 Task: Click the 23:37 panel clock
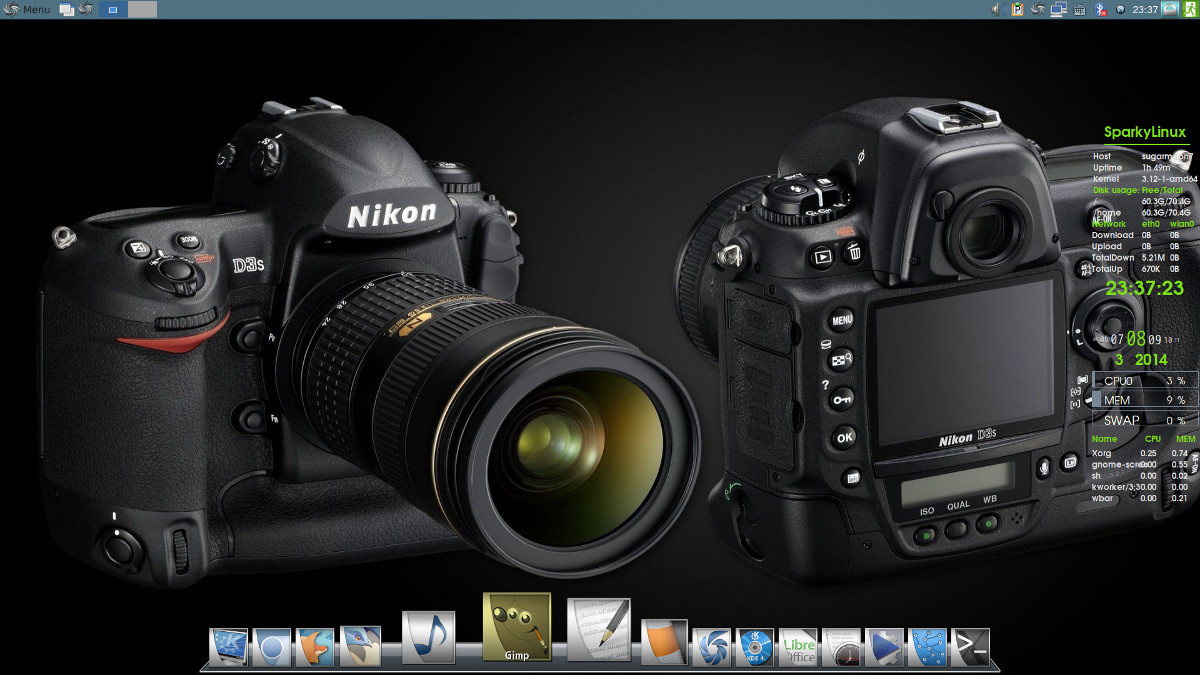[1145, 9]
